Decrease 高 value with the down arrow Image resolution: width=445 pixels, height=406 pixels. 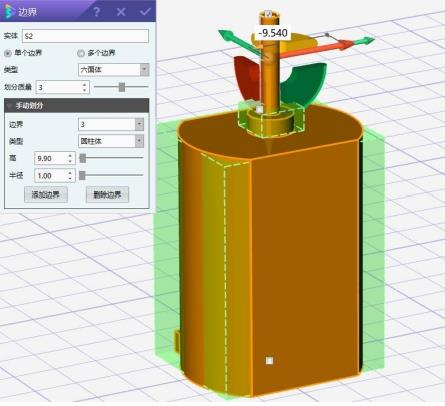70,161
